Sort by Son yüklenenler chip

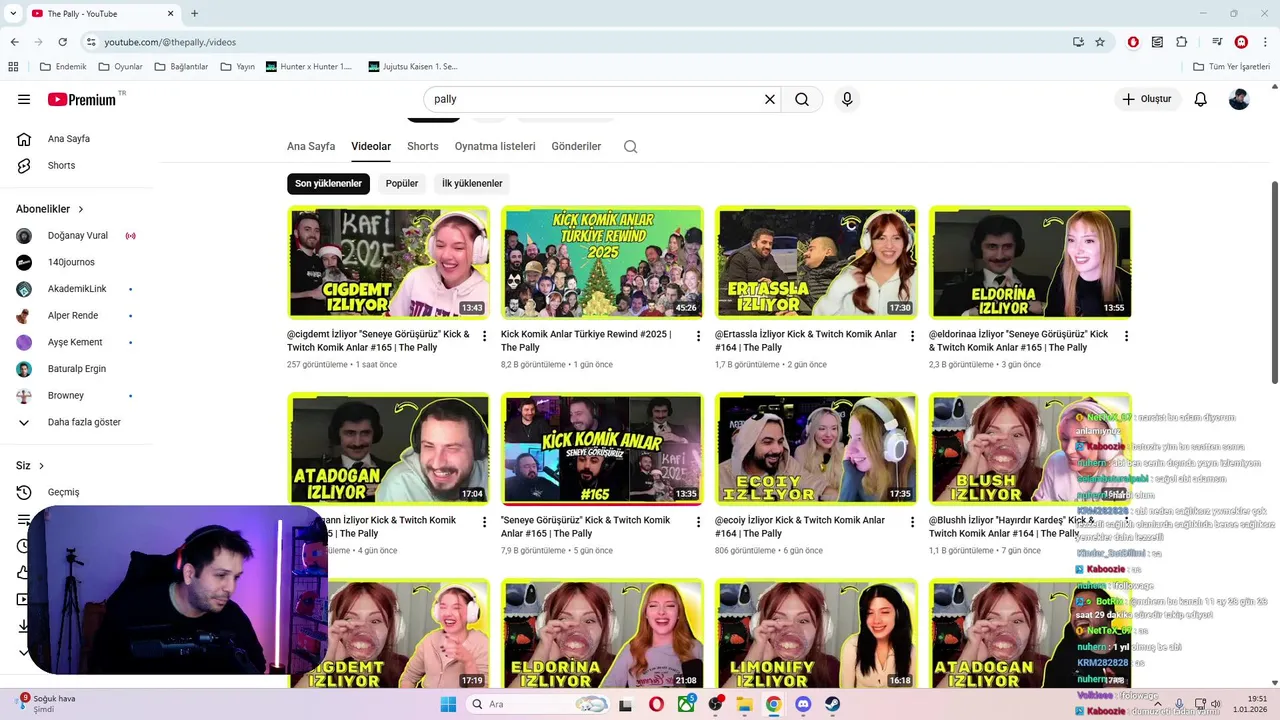point(328,184)
